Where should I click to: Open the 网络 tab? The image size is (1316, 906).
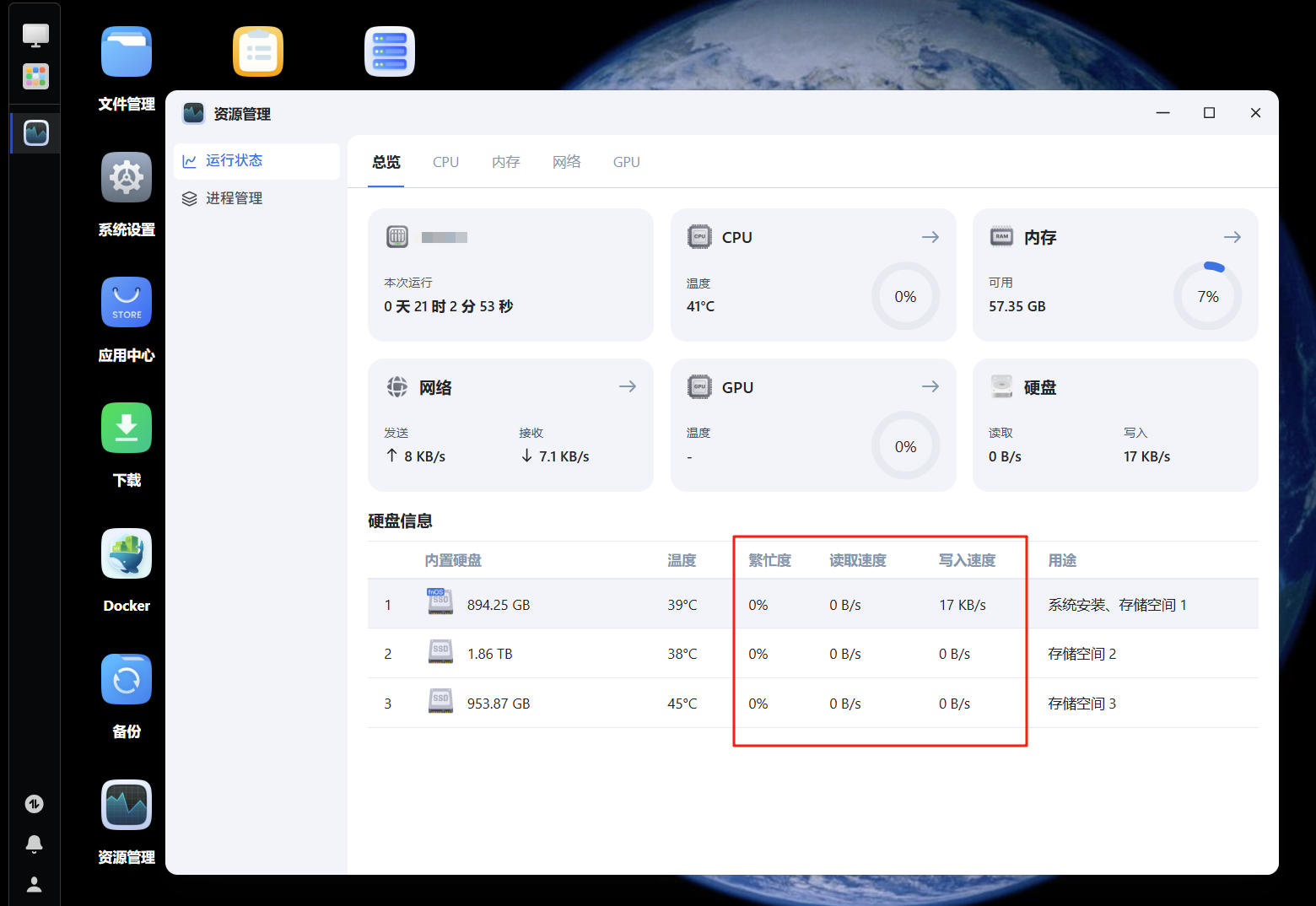coord(566,161)
